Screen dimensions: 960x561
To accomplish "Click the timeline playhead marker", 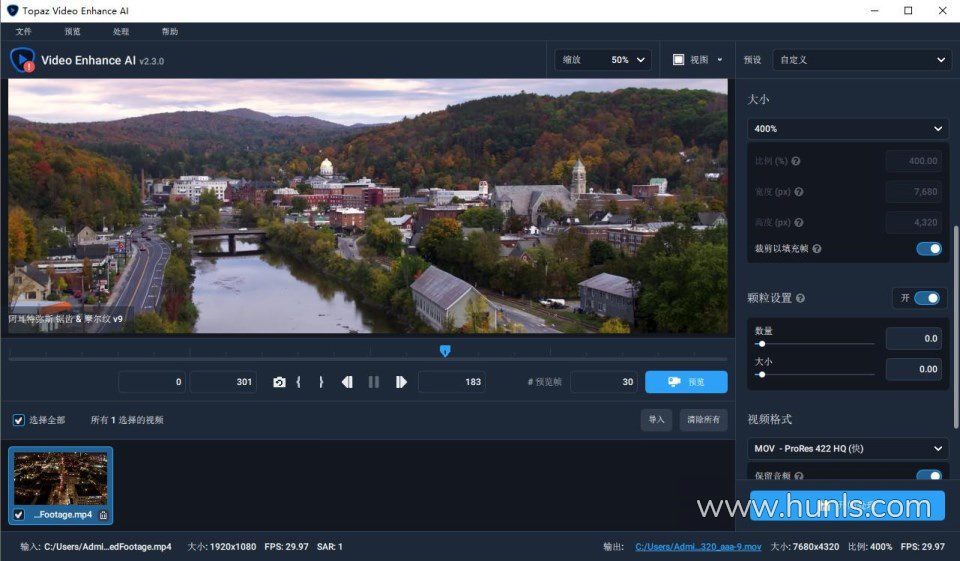I will (445, 351).
